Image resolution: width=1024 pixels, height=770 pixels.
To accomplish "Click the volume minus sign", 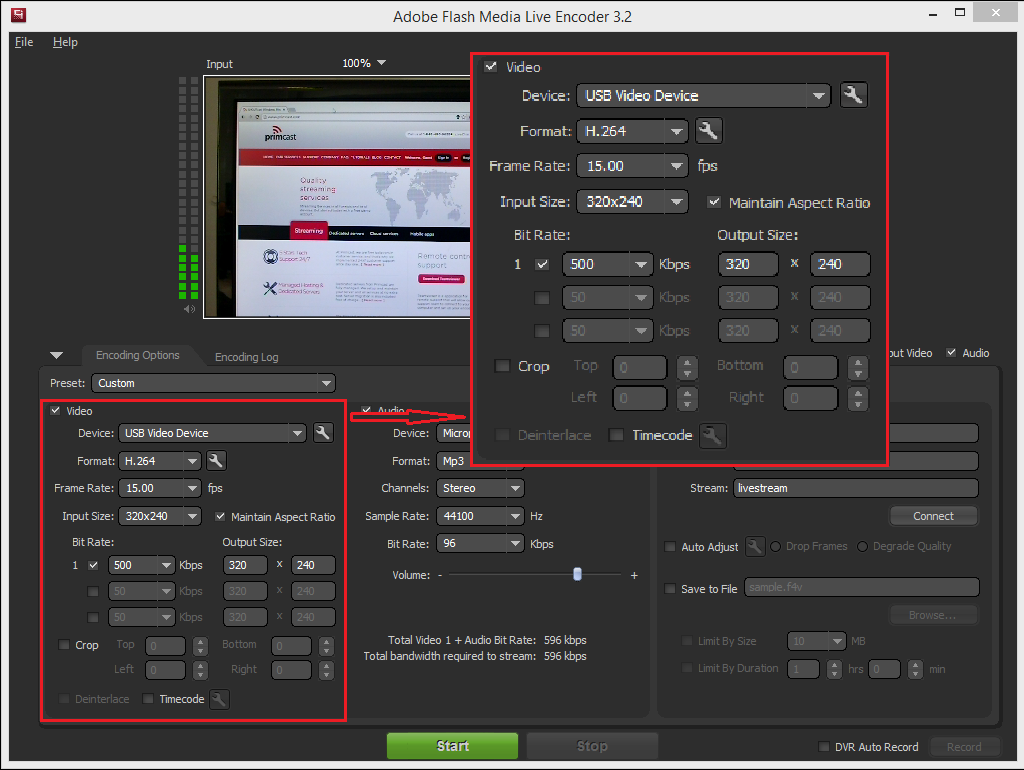I will point(440,575).
